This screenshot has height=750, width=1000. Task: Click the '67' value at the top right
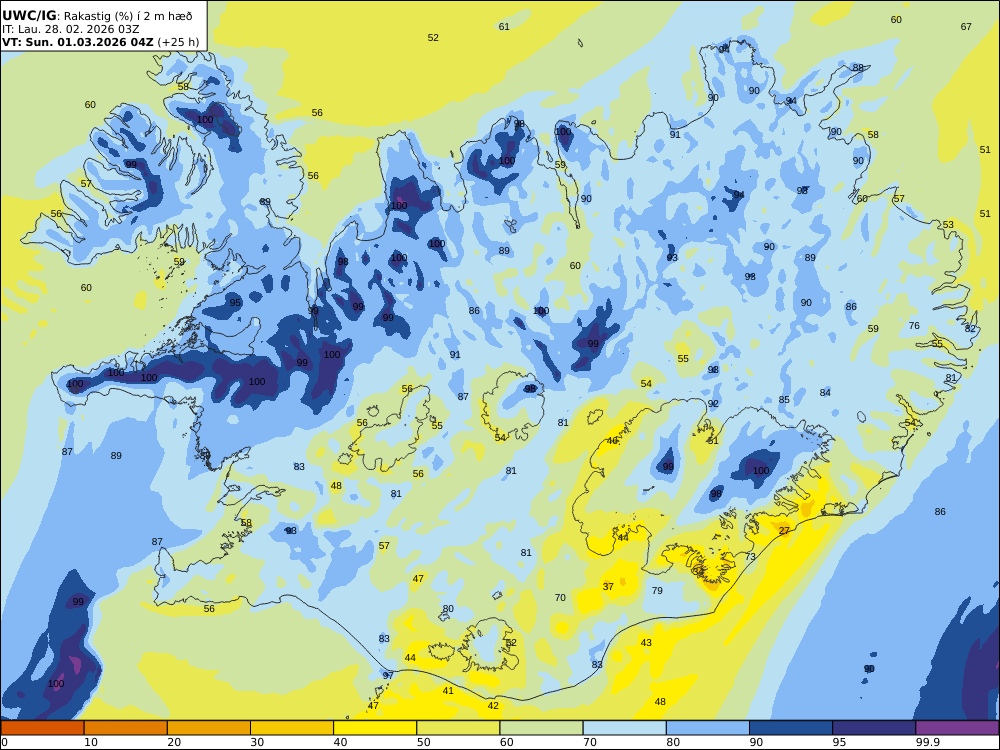click(x=966, y=27)
